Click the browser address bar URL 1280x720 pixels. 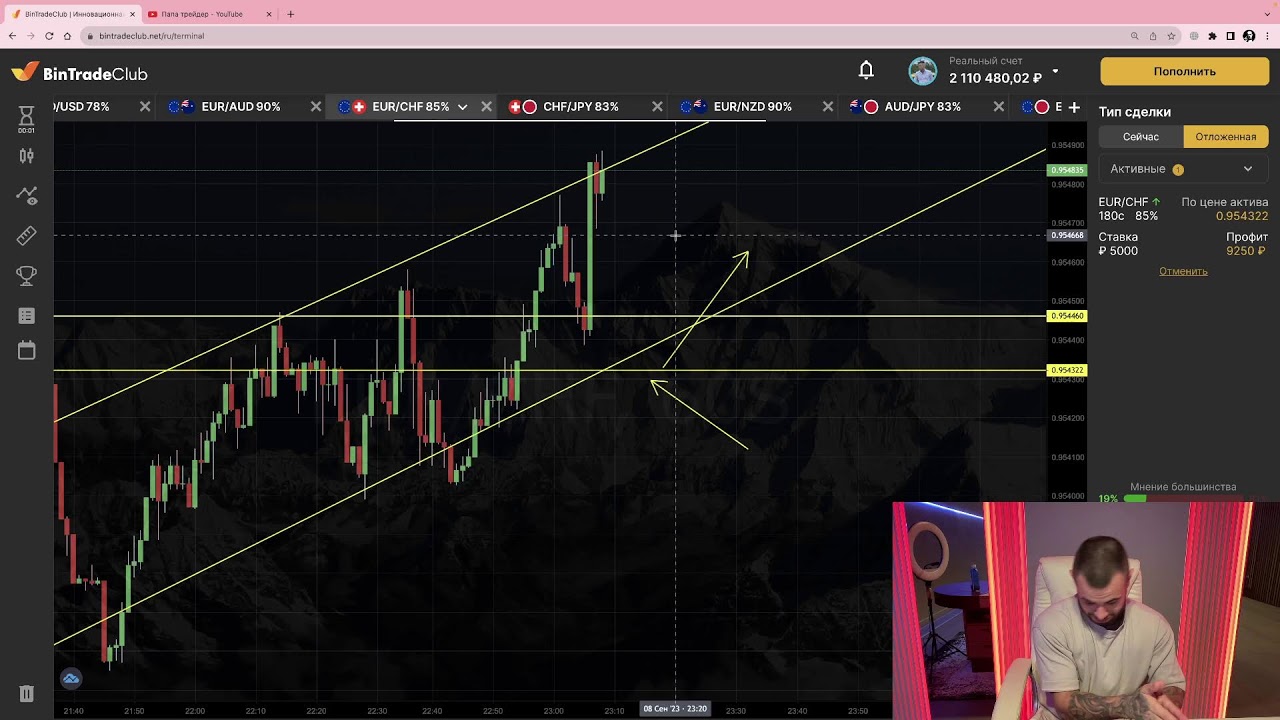point(152,36)
